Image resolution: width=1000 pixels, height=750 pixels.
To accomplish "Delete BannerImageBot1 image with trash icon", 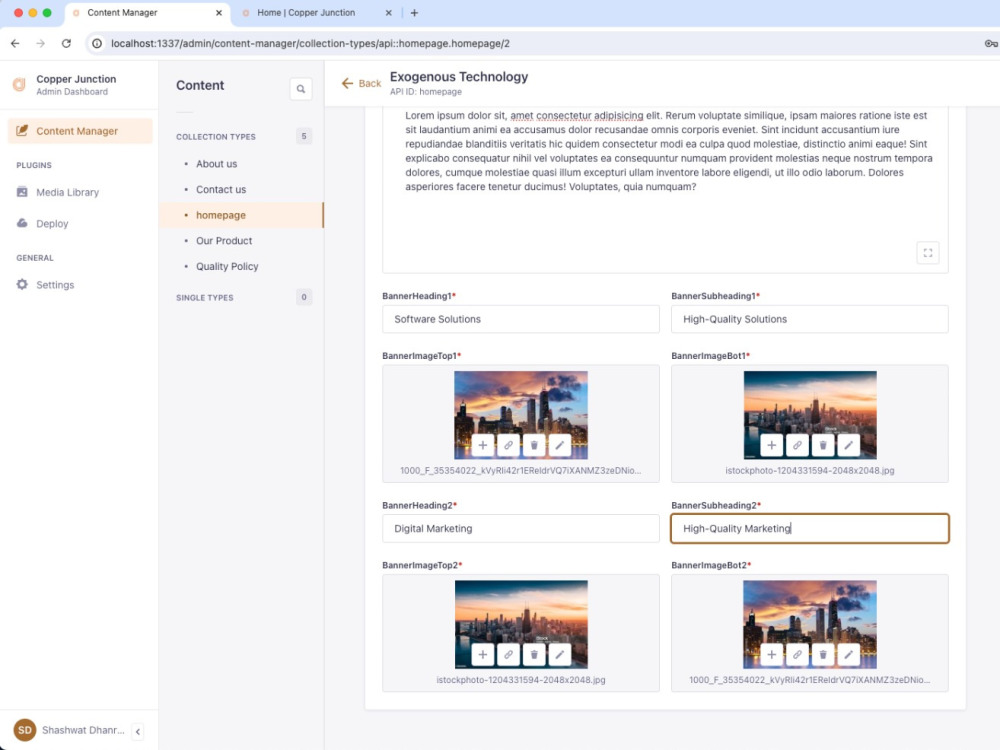I will 823,445.
